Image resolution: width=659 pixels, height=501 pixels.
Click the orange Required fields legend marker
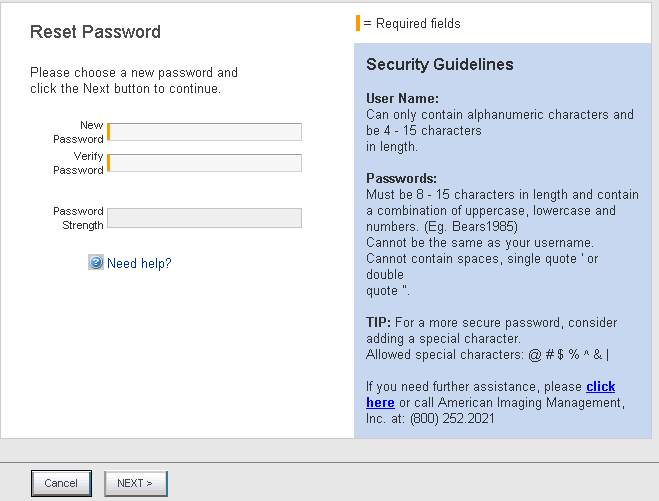358,23
